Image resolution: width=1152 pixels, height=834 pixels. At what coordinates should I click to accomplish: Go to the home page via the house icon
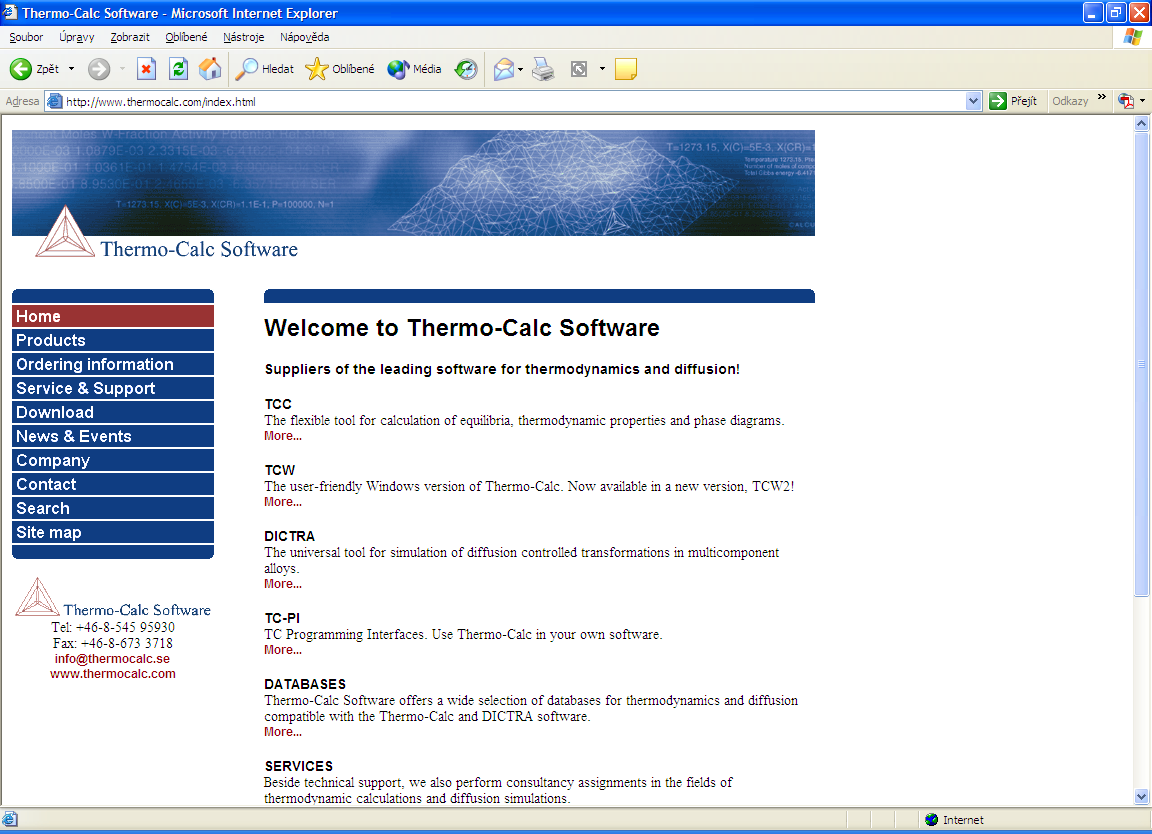point(210,69)
